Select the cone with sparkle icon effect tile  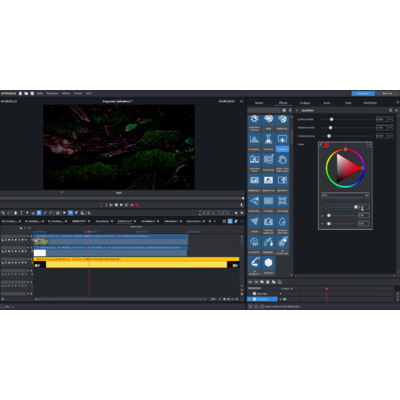(254, 201)
